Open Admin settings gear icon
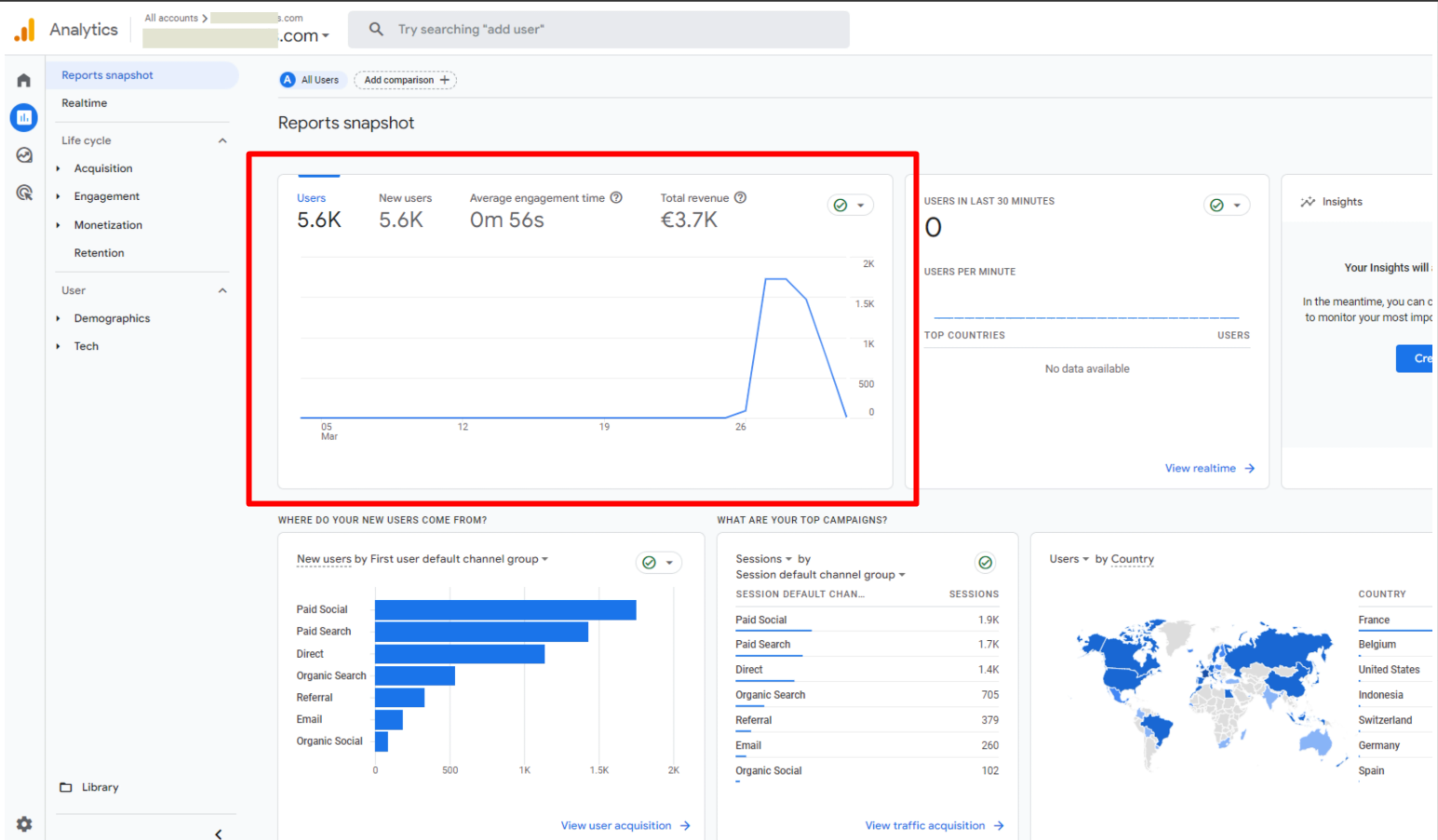Image resolution: width=1438 pixels, height=840 pixels. coord(24,823)
